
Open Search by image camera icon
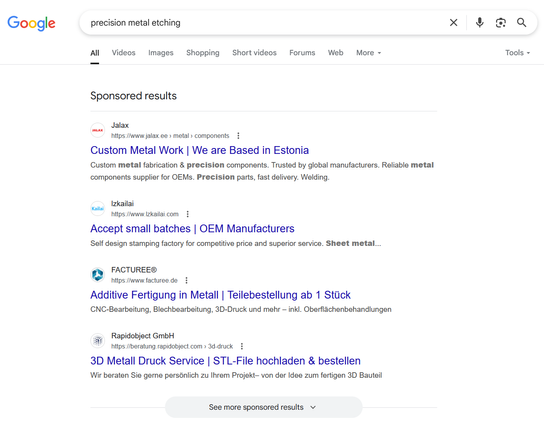500,23
